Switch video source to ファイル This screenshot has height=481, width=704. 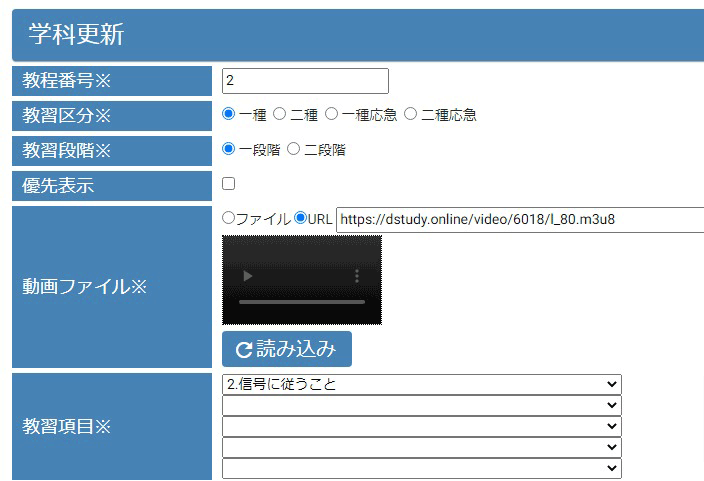tap(229, 218)
